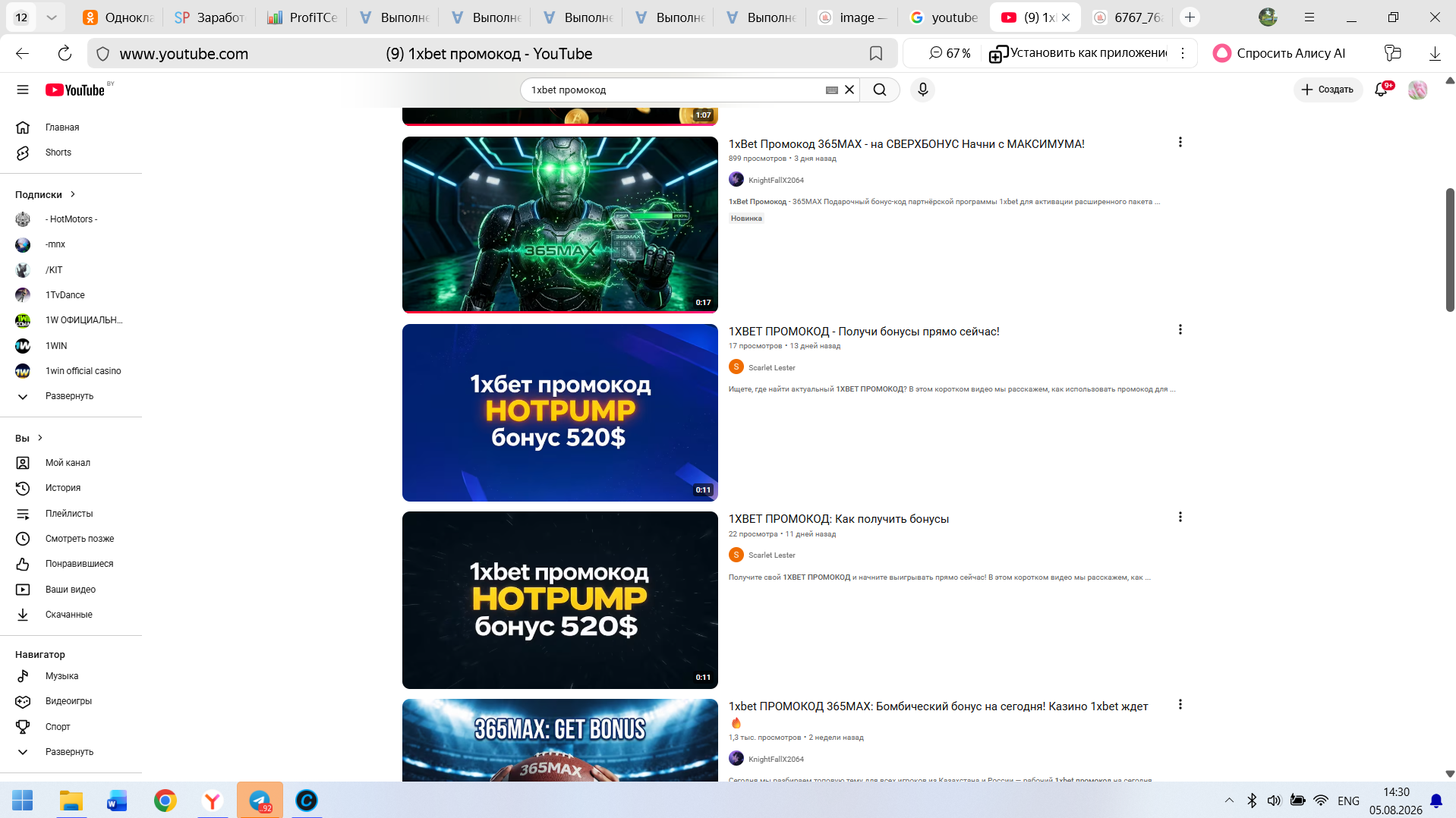Reload the page
Screen dimensions: 1456x818
65,53
